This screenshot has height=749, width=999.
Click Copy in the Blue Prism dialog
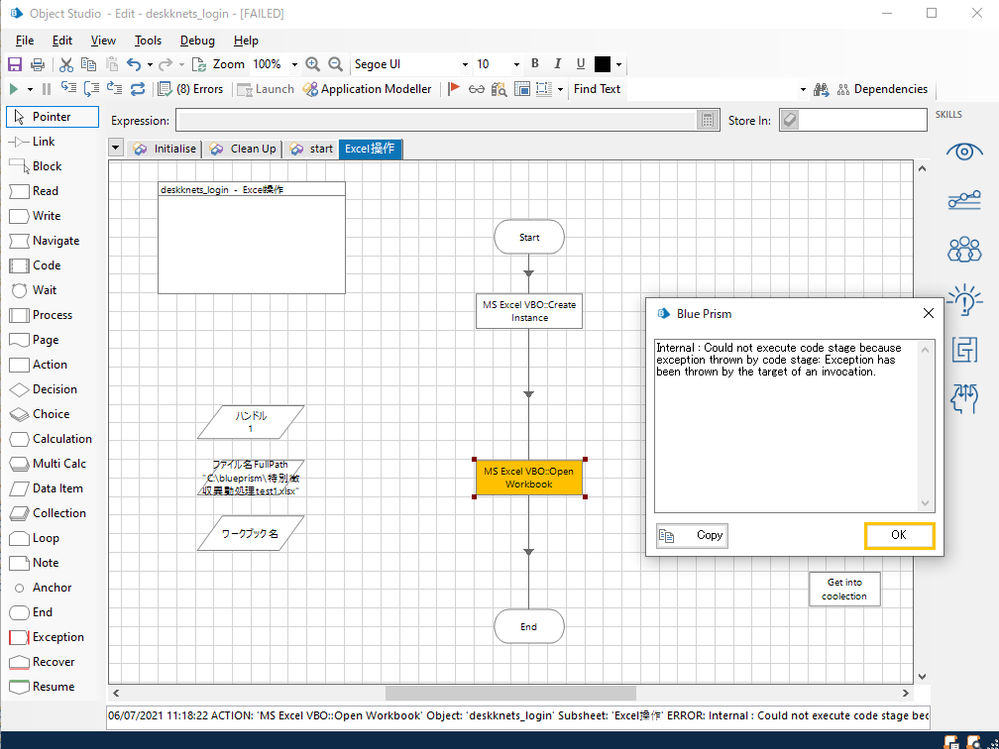point(692,536)
